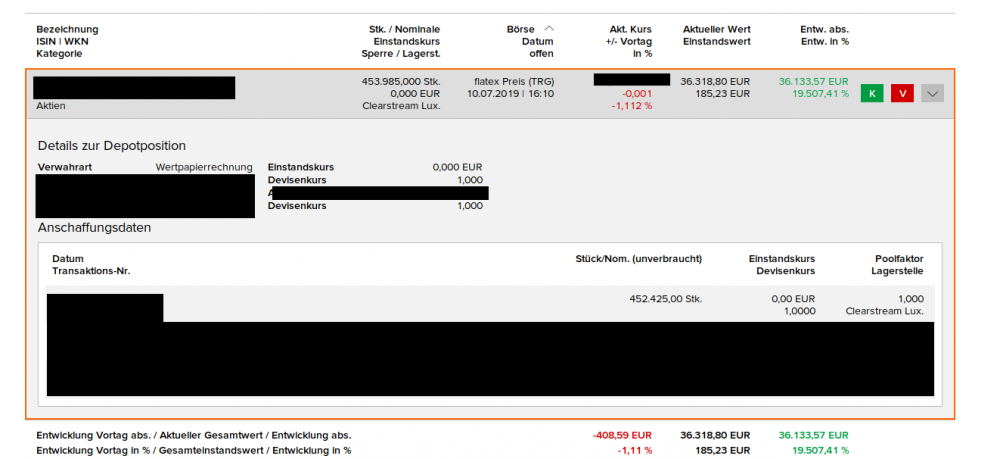Click the red V sell button
The width and height of the screenshot is (1000, 459).
click(x=902, y=94)
